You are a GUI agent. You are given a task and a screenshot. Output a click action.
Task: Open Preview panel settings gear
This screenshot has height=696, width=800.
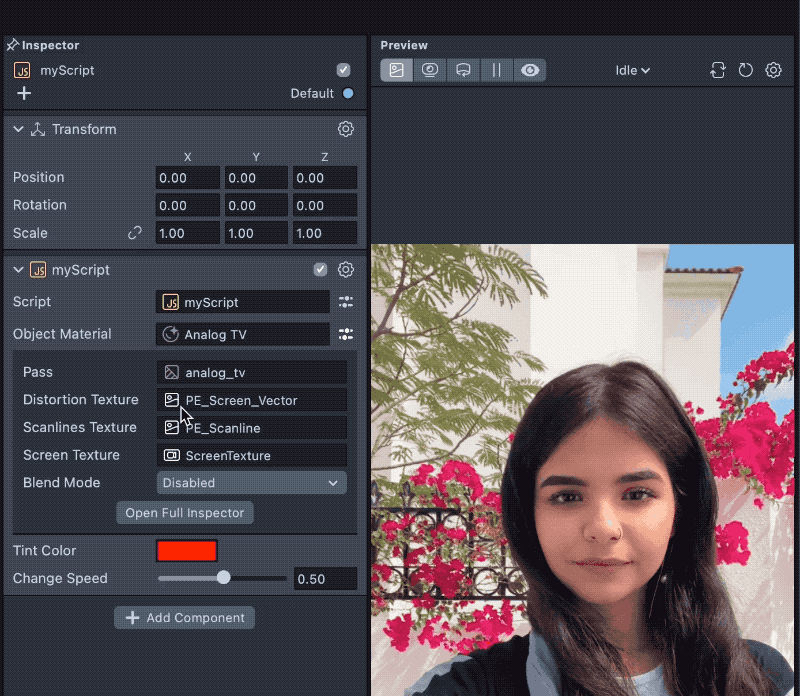[773, 71]
